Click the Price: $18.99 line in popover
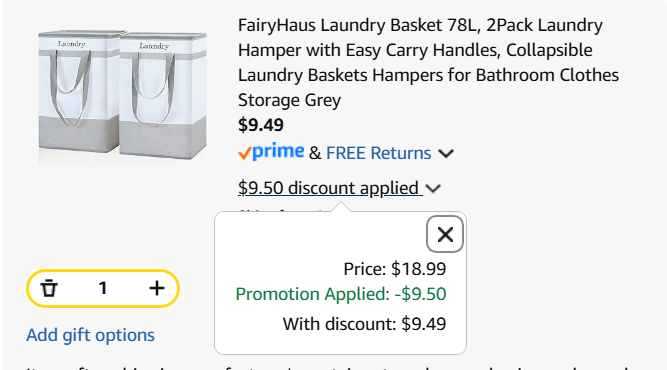 [395, 269]
